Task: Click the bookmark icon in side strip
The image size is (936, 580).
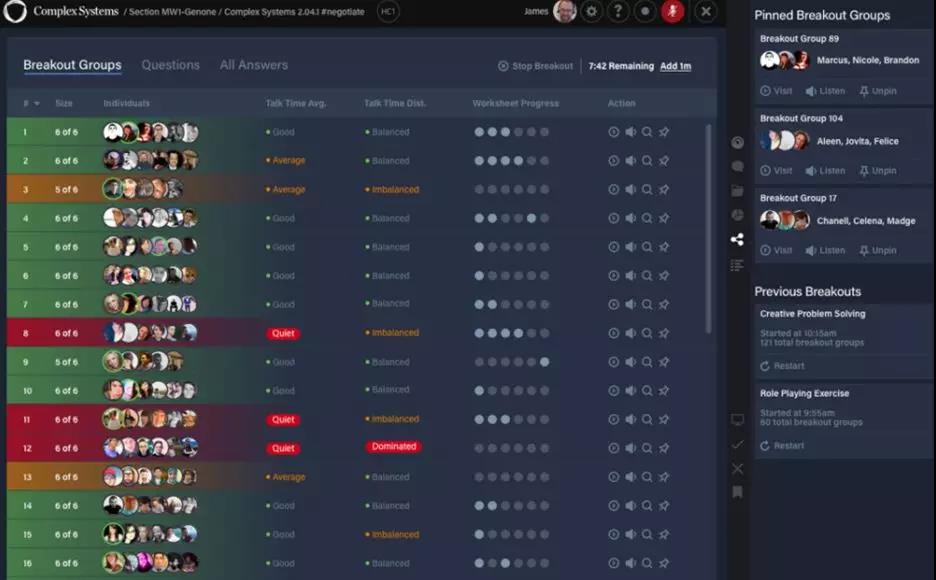Action: (x=737, y=492)
